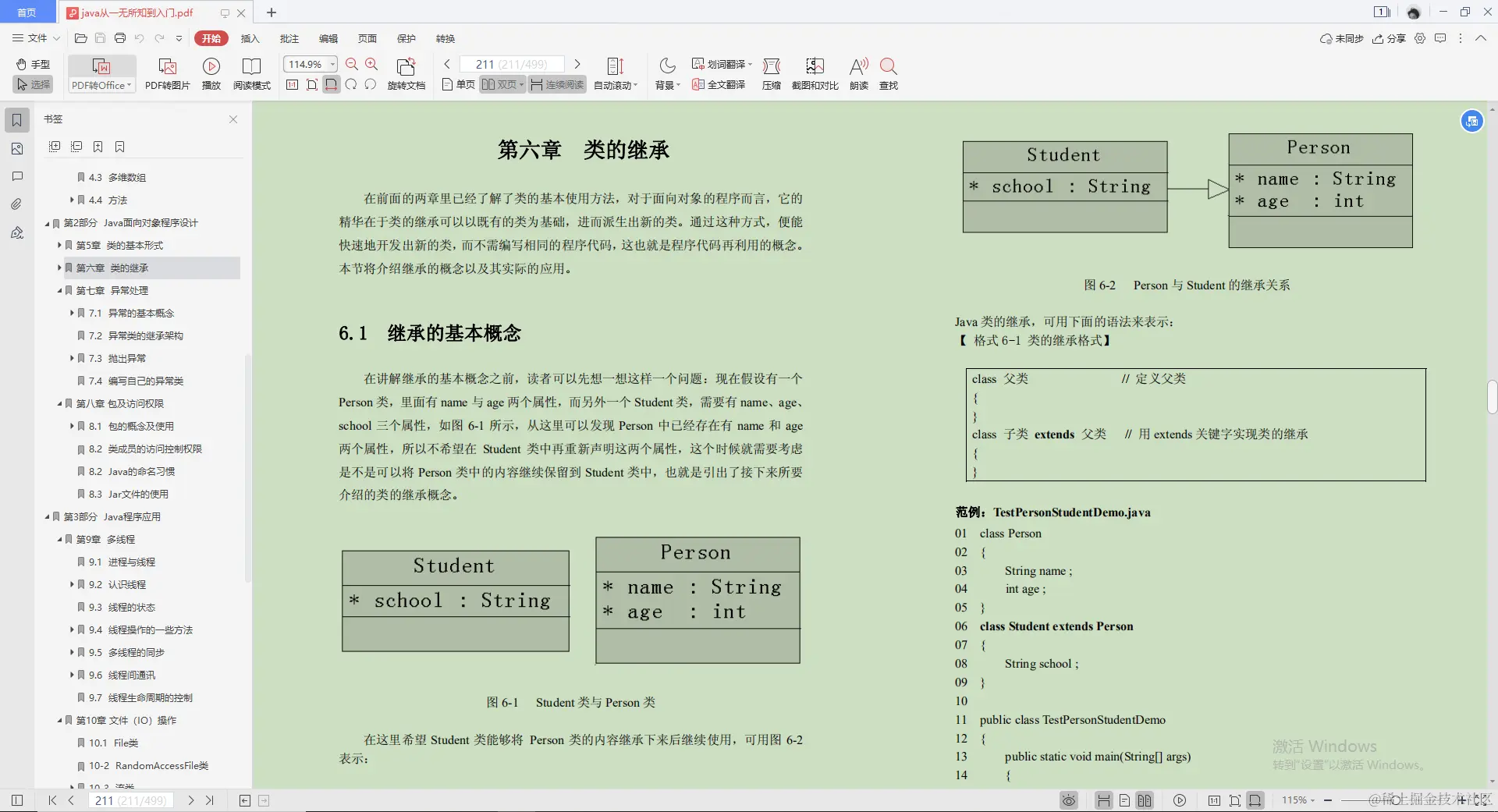Click the 旋转文档 rotate document icon
Image resolution: width=1498 pixels, height=812 pixels.
[406, 73]
